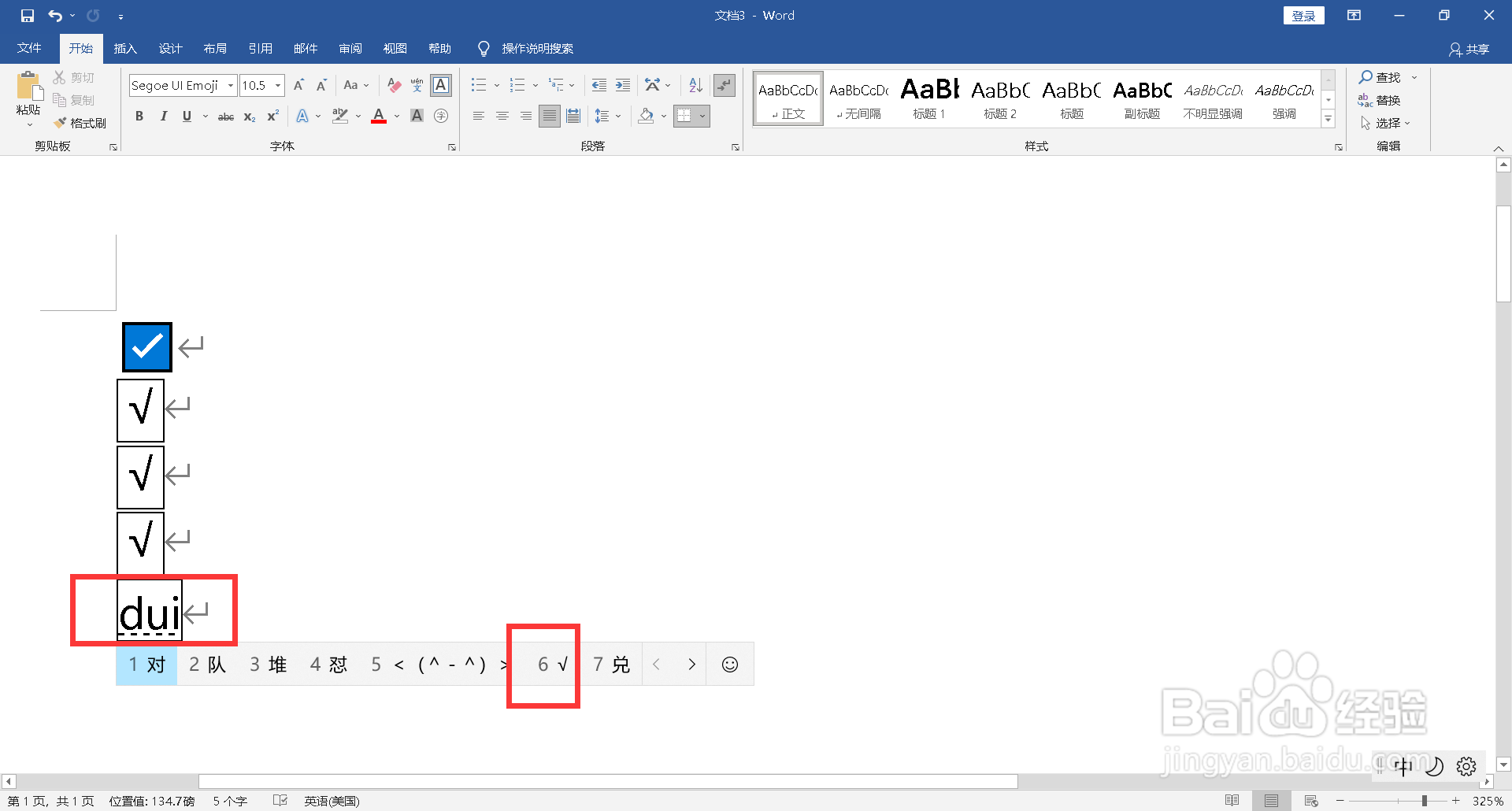The height and width of the screenshot is (811, 1512).
Task: Save the document with the floppy icon
Action: (28, 16)
